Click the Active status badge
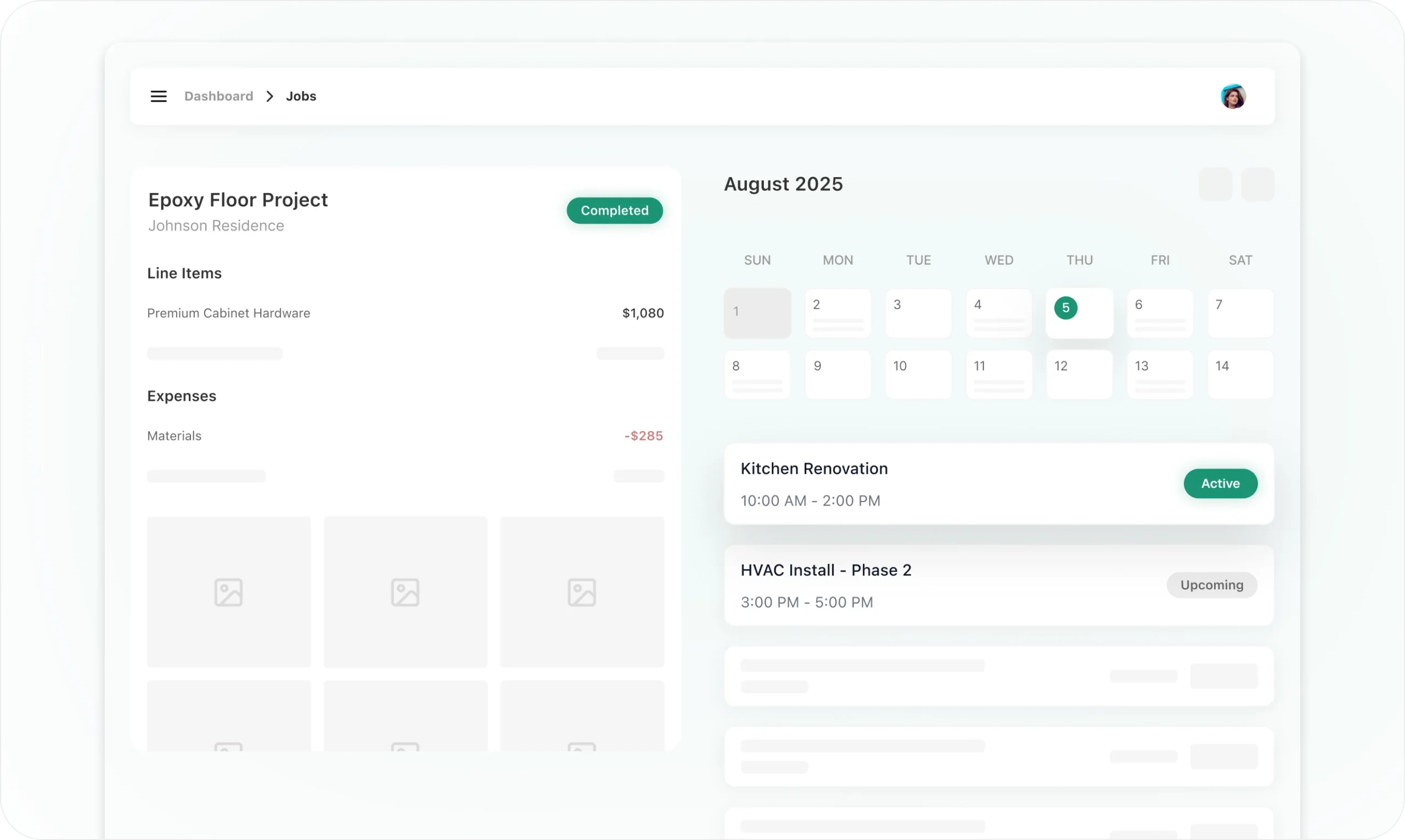Viewport: 1405px width, 840px height. (1220, 483)
